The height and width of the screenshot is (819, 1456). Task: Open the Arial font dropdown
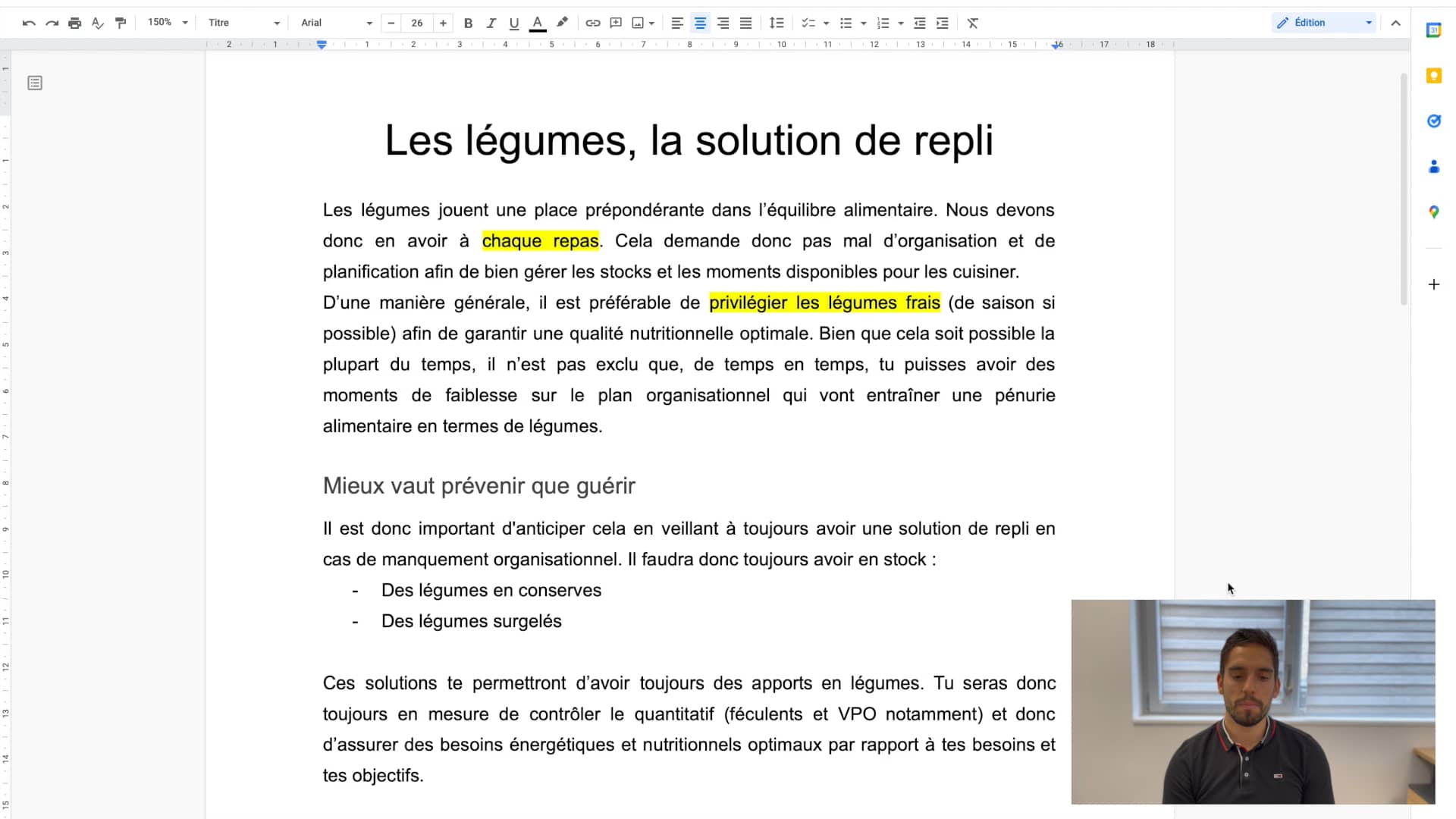pos(336,23)
